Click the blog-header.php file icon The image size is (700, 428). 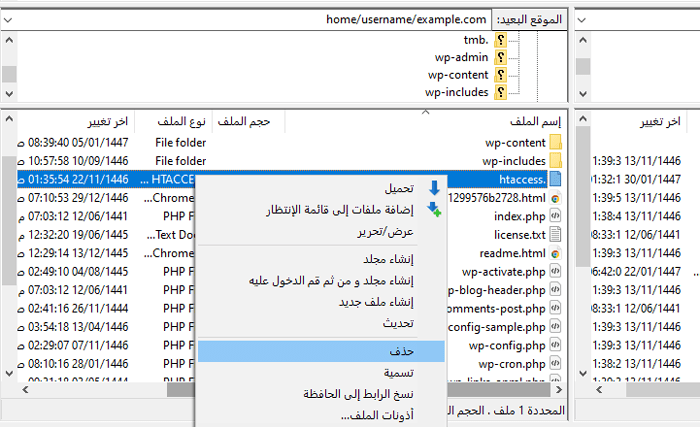point(555,290)
